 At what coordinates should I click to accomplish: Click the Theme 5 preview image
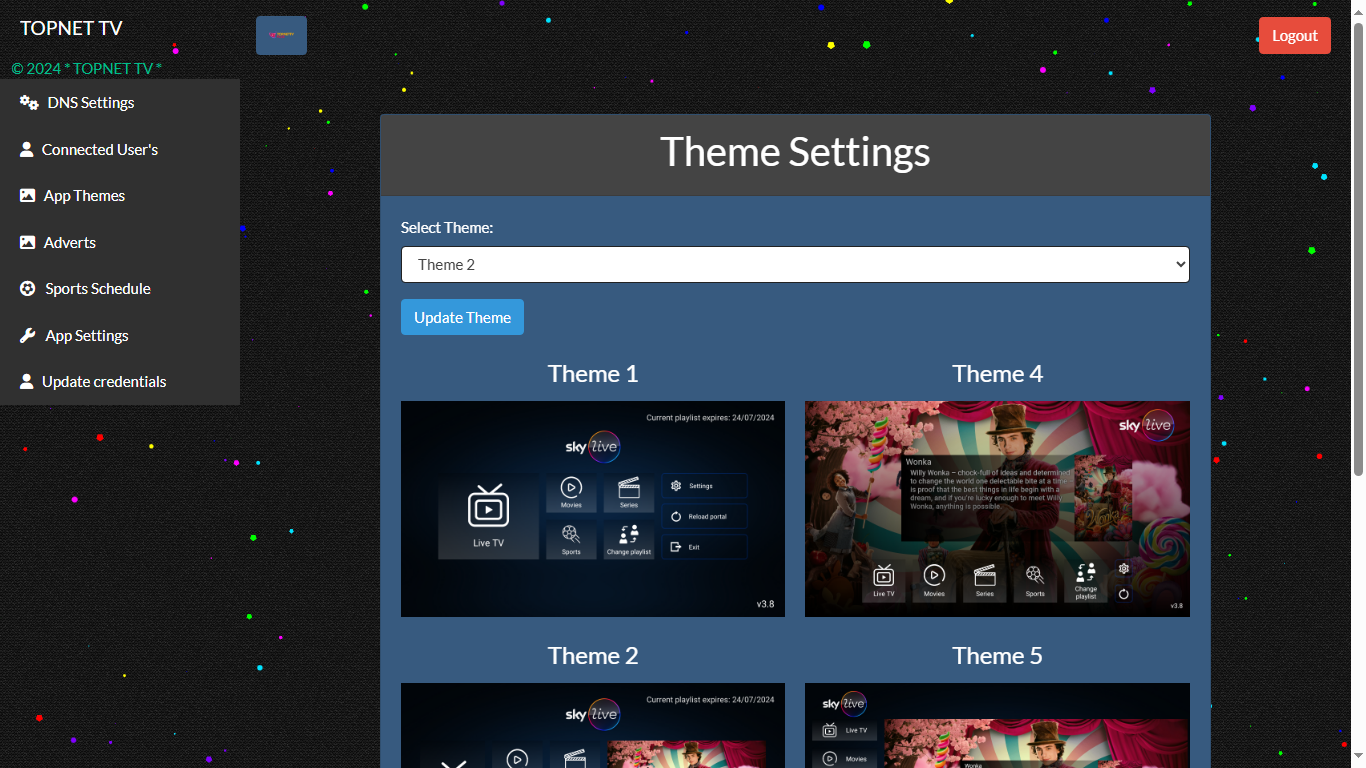997,725
